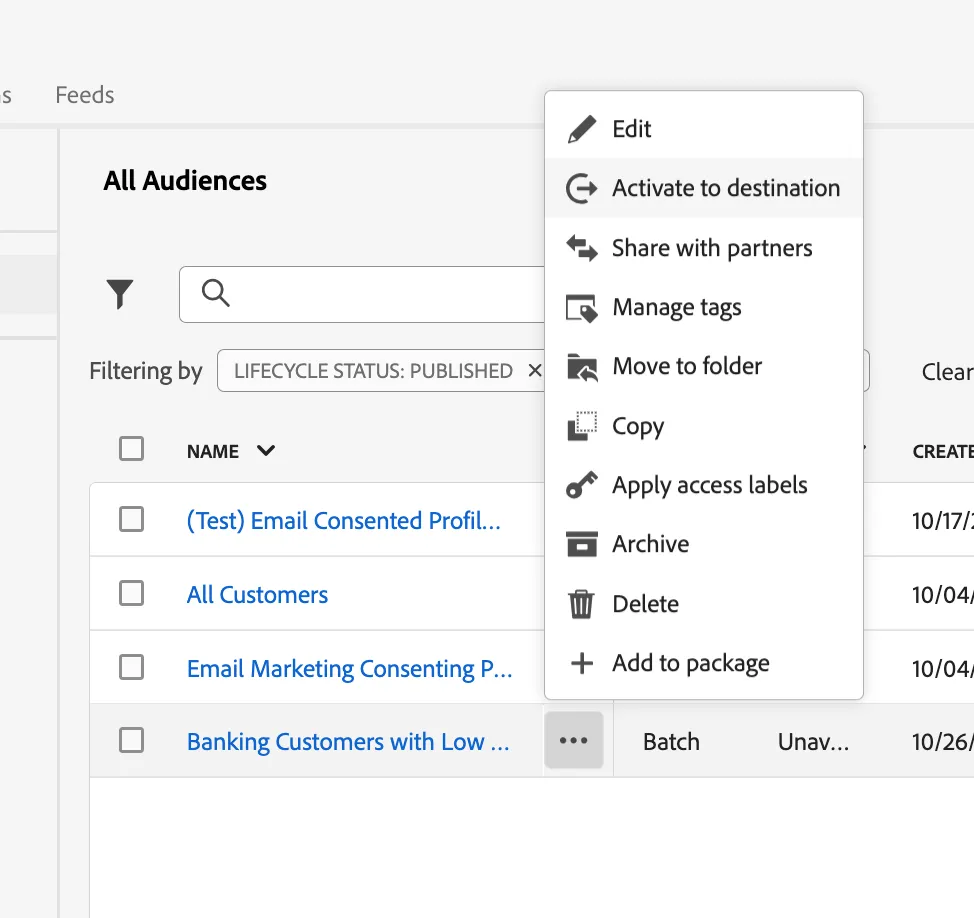Open the Banking Customers with Low audience
Screen dimensions: 974x918
tap(348, 742)
